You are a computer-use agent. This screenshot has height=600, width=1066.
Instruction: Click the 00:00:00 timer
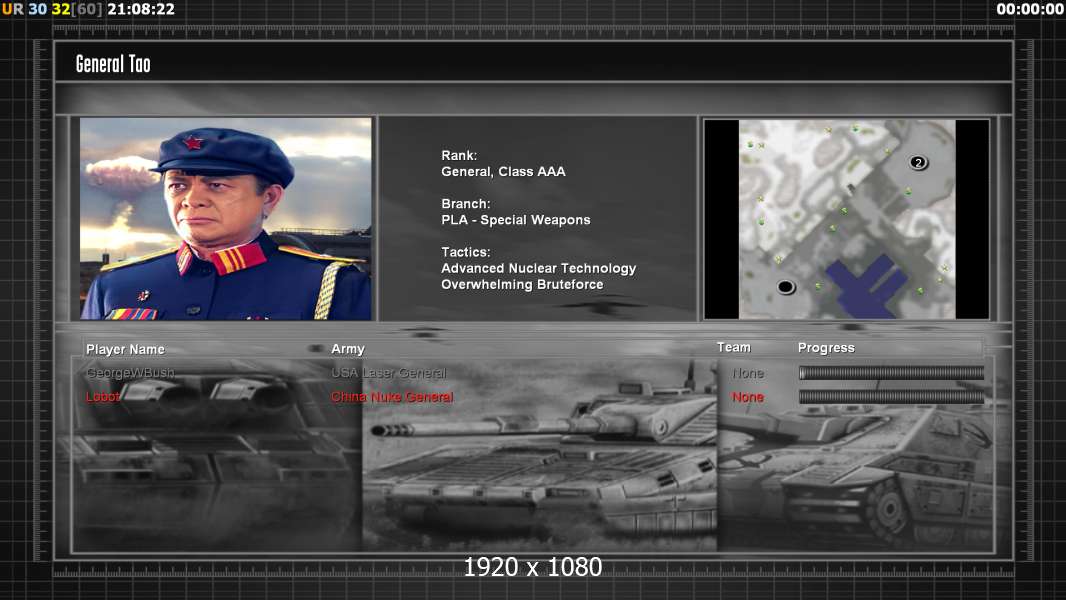coord(1029,10)
